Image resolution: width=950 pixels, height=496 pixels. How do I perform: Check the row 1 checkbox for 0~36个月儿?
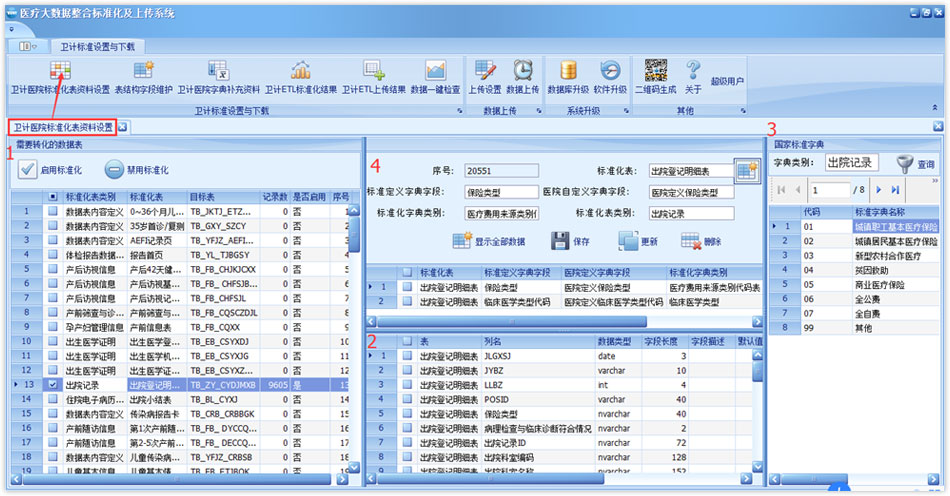(53, 211)
